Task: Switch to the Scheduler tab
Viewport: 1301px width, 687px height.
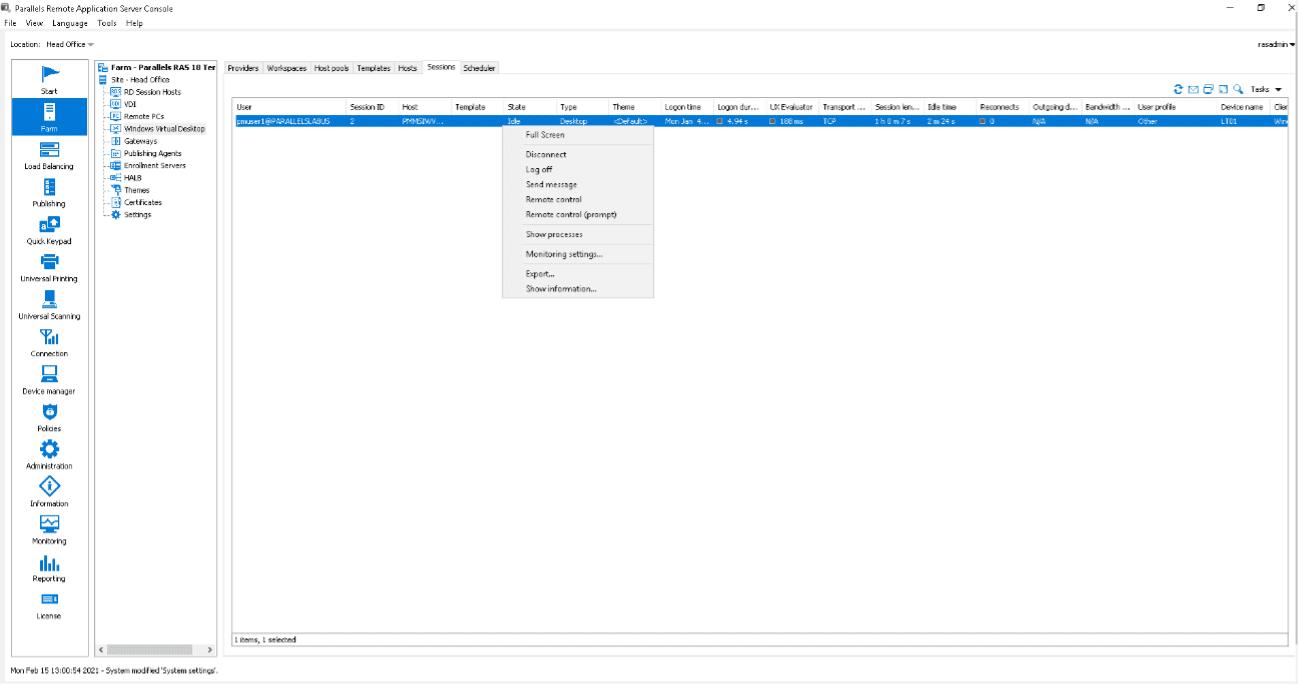Action: pos(479,68)
